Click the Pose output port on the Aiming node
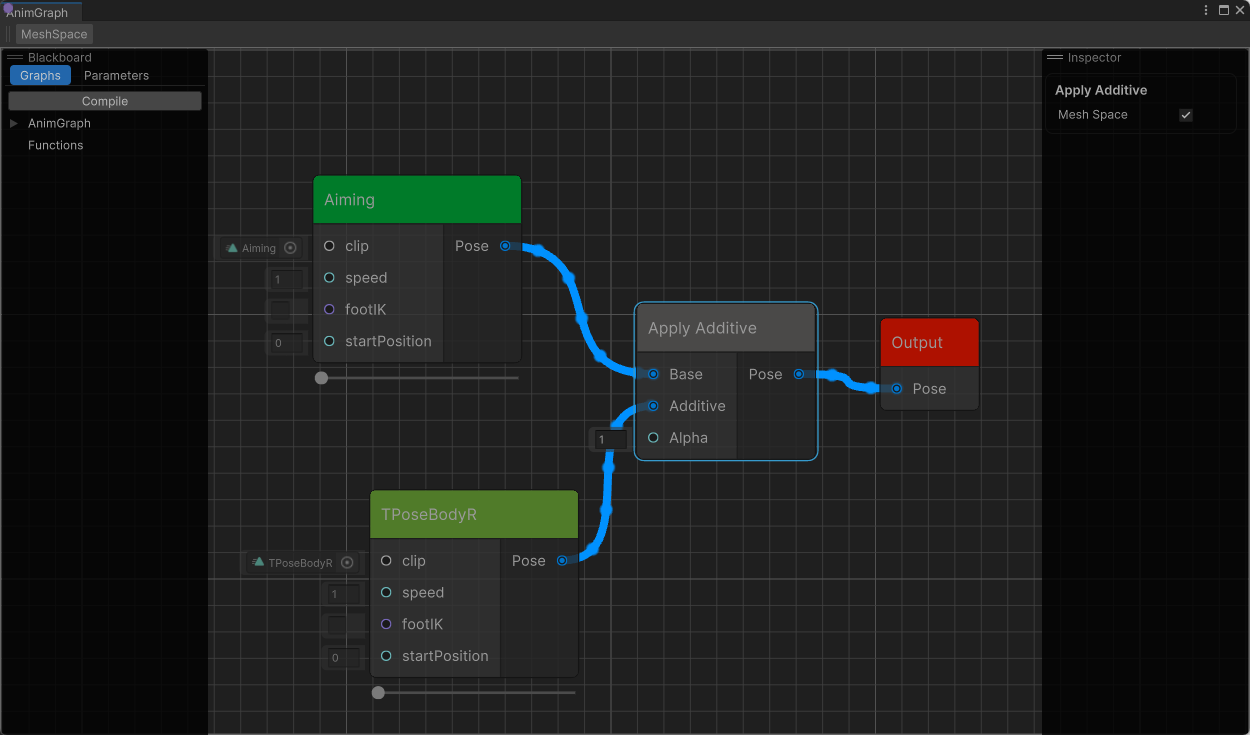This screenshot has height=735, width=1250. (505, 246)
